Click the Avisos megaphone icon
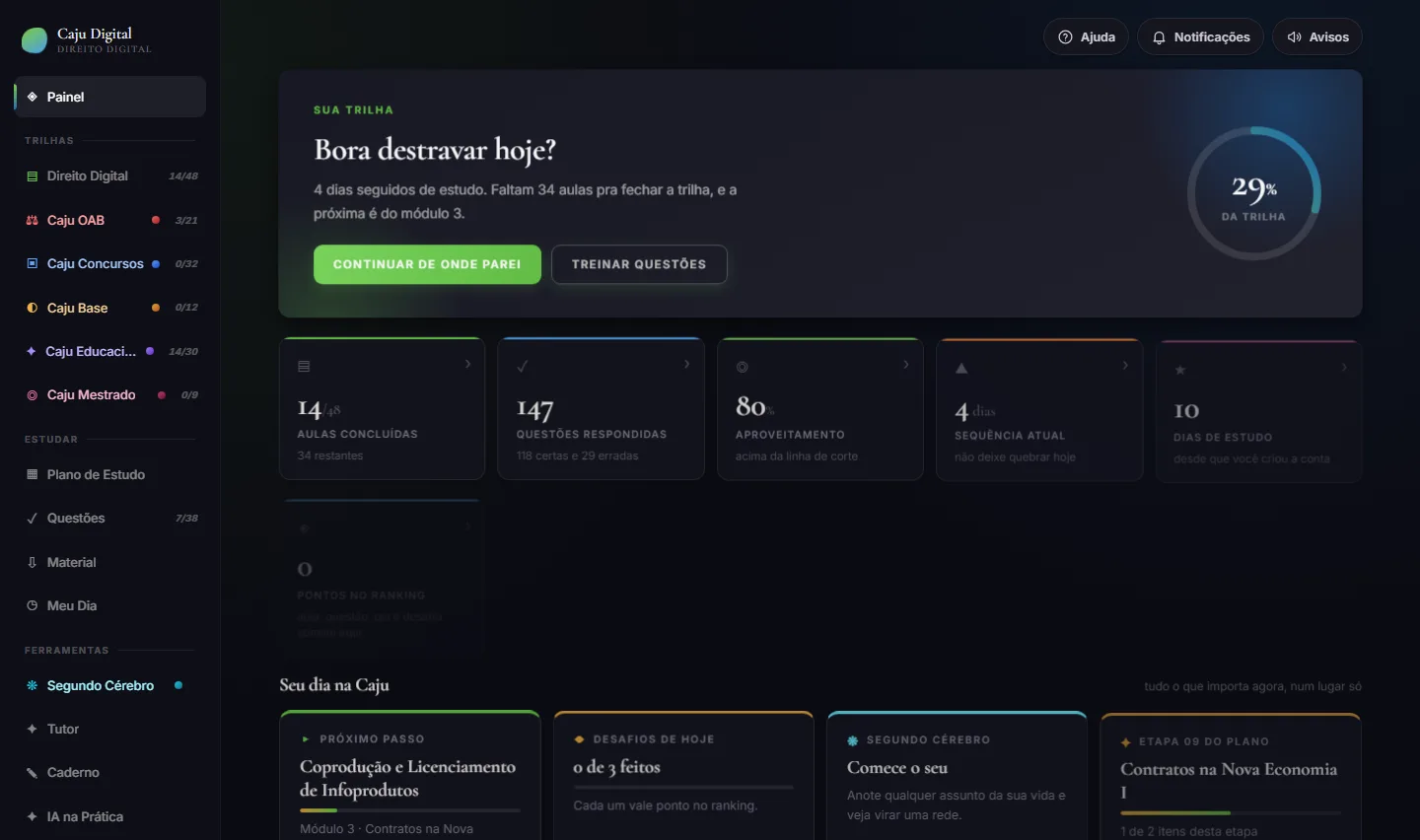The height and width of the screenshot is (840, 1420). (1294, 36)
